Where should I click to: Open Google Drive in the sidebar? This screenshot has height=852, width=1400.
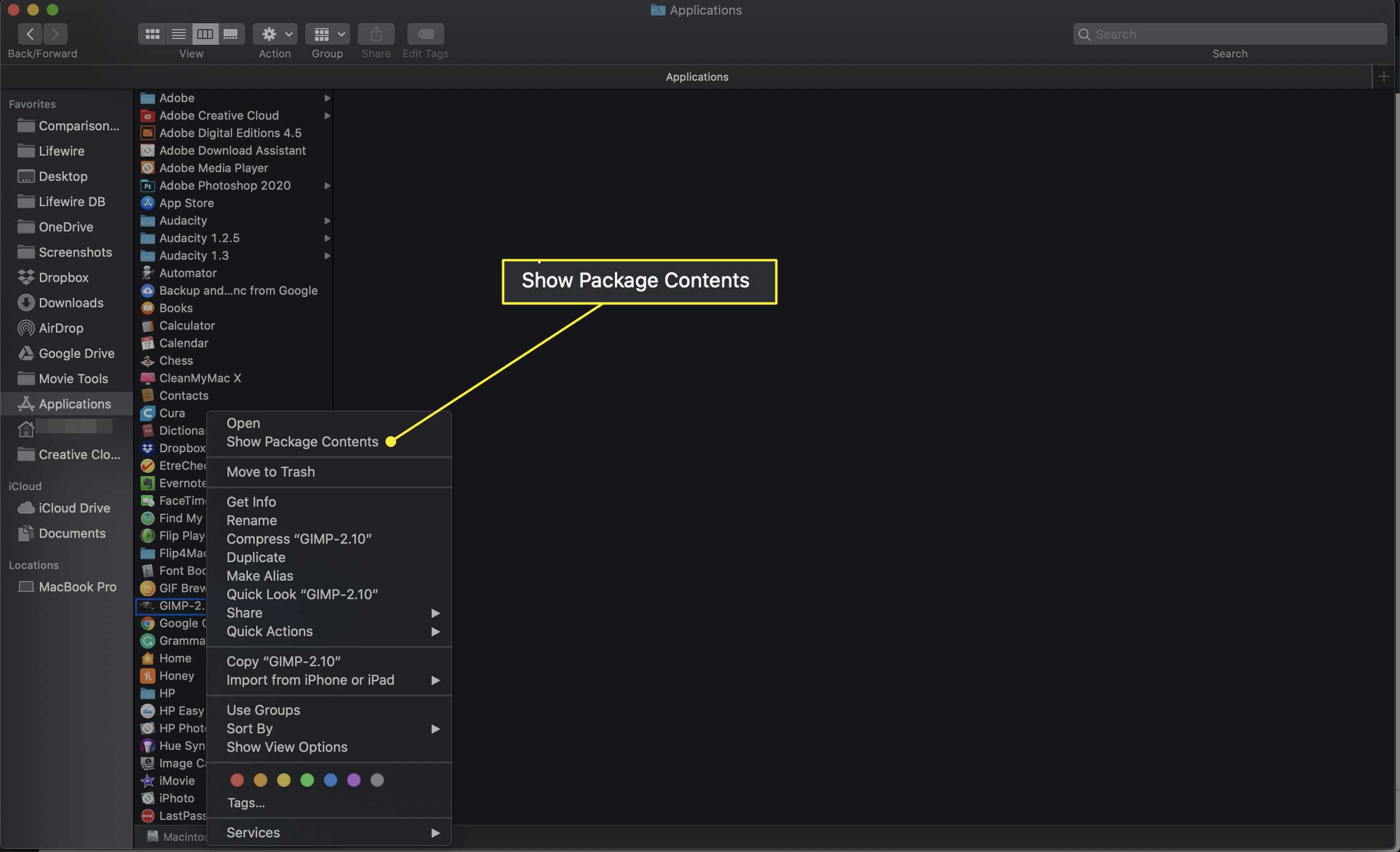pyautogui.click(x=76, y=353)
